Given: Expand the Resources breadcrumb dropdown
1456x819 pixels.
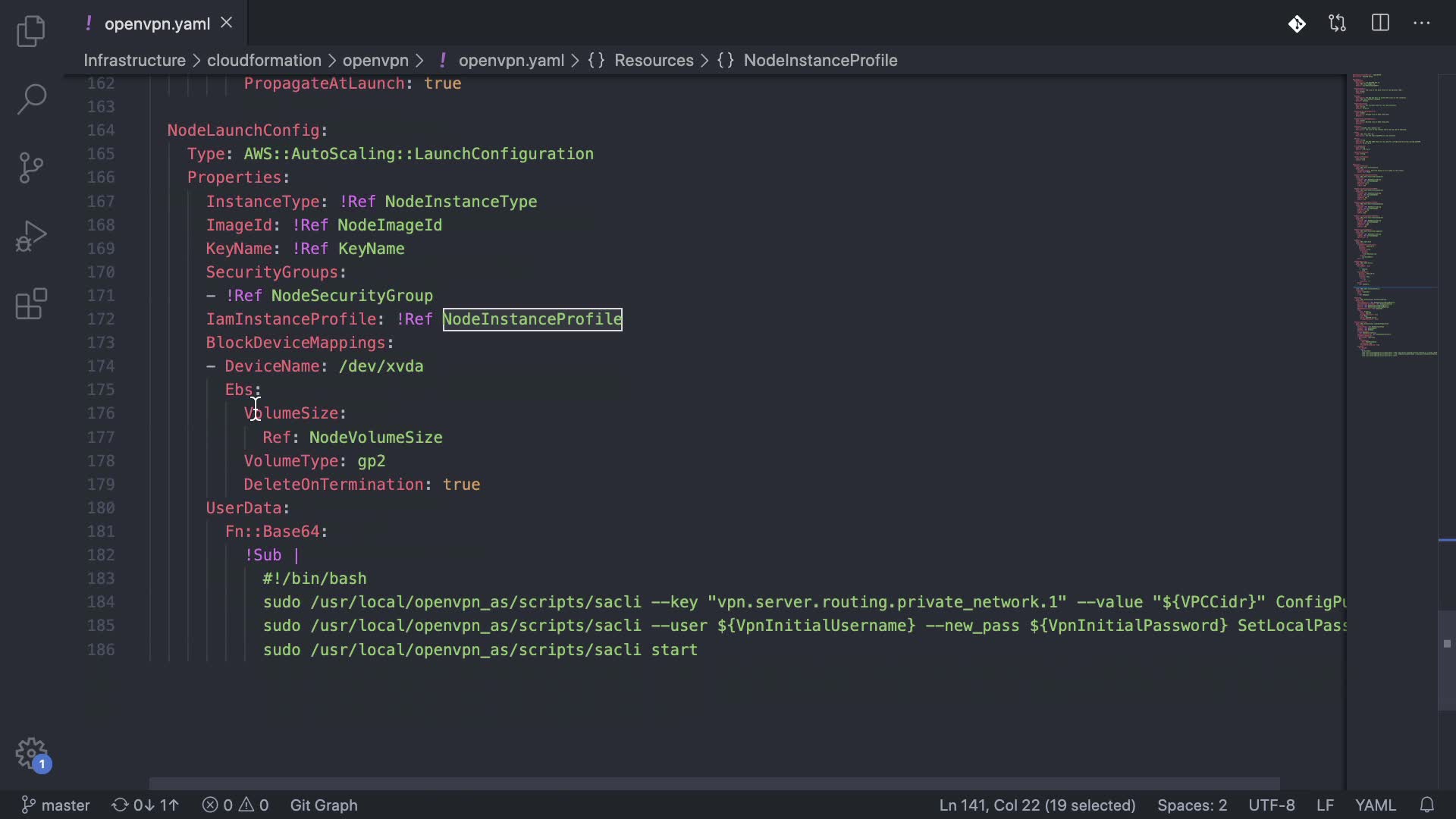Looking at the screenshot, I should (653, 60).
